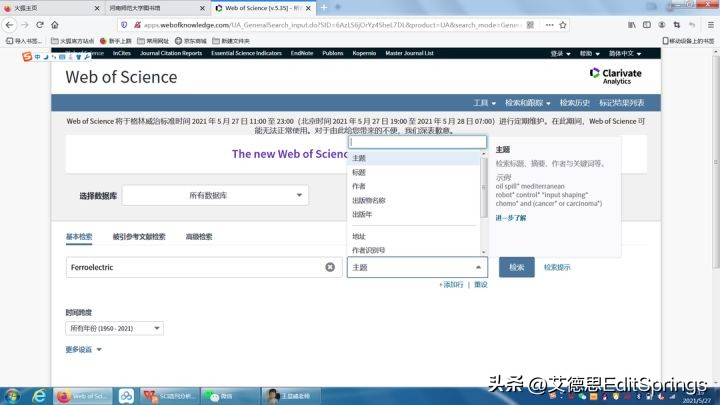Click the browser address bar URL

click(332, 25)
